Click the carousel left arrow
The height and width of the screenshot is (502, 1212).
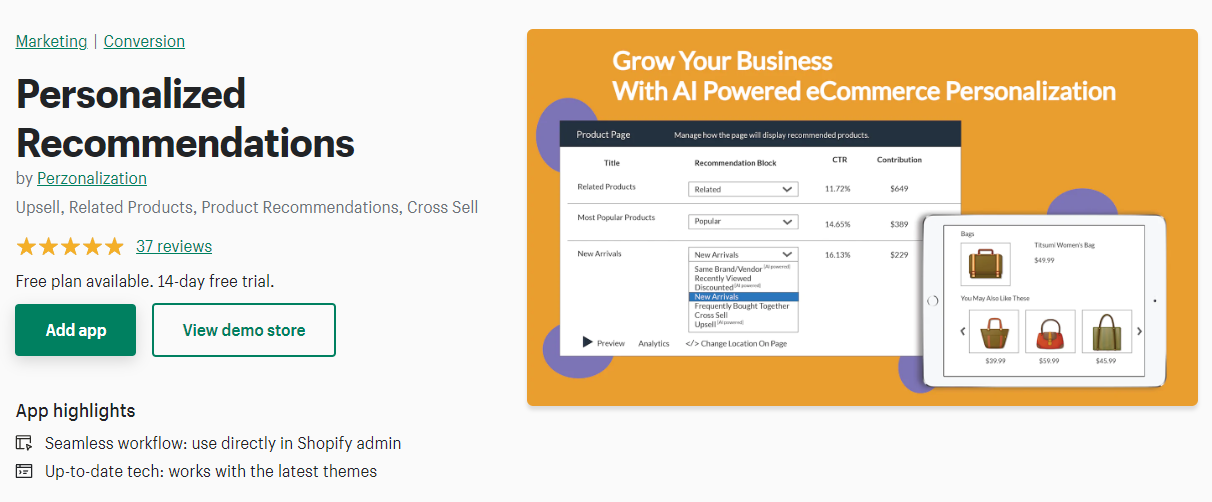(x=964, y=331)
